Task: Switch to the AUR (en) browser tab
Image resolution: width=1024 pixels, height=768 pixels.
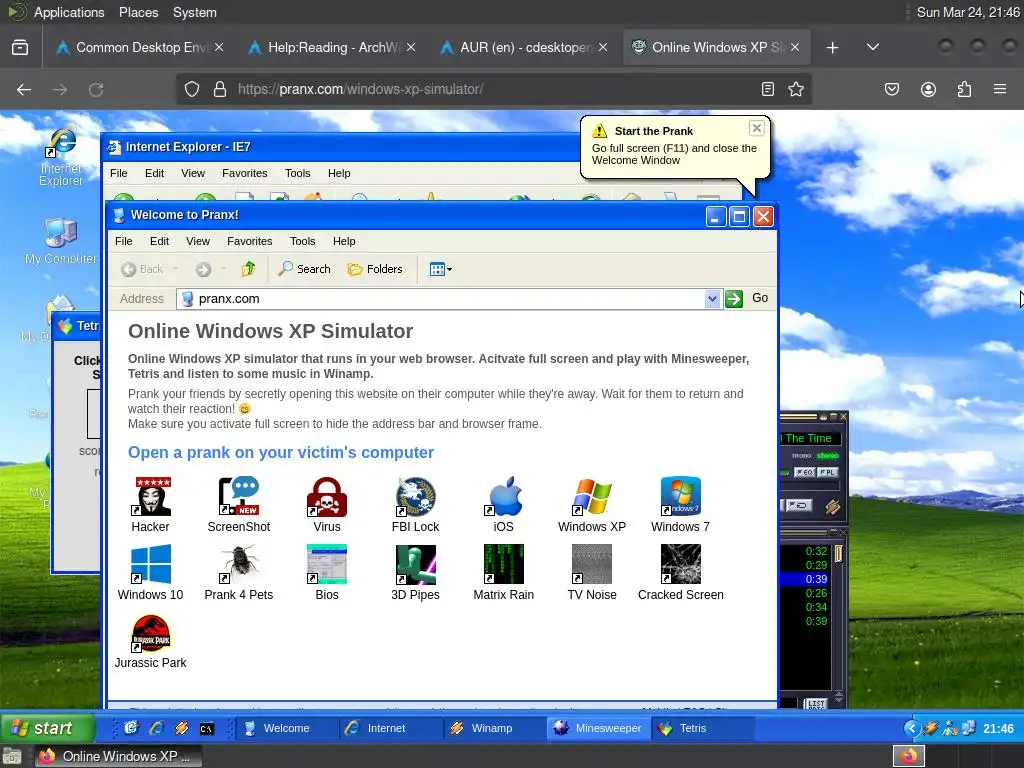Action: [x=524, y=47]
